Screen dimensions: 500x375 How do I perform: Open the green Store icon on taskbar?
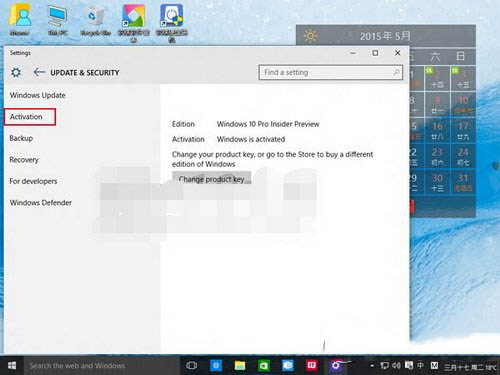(264, 365)
